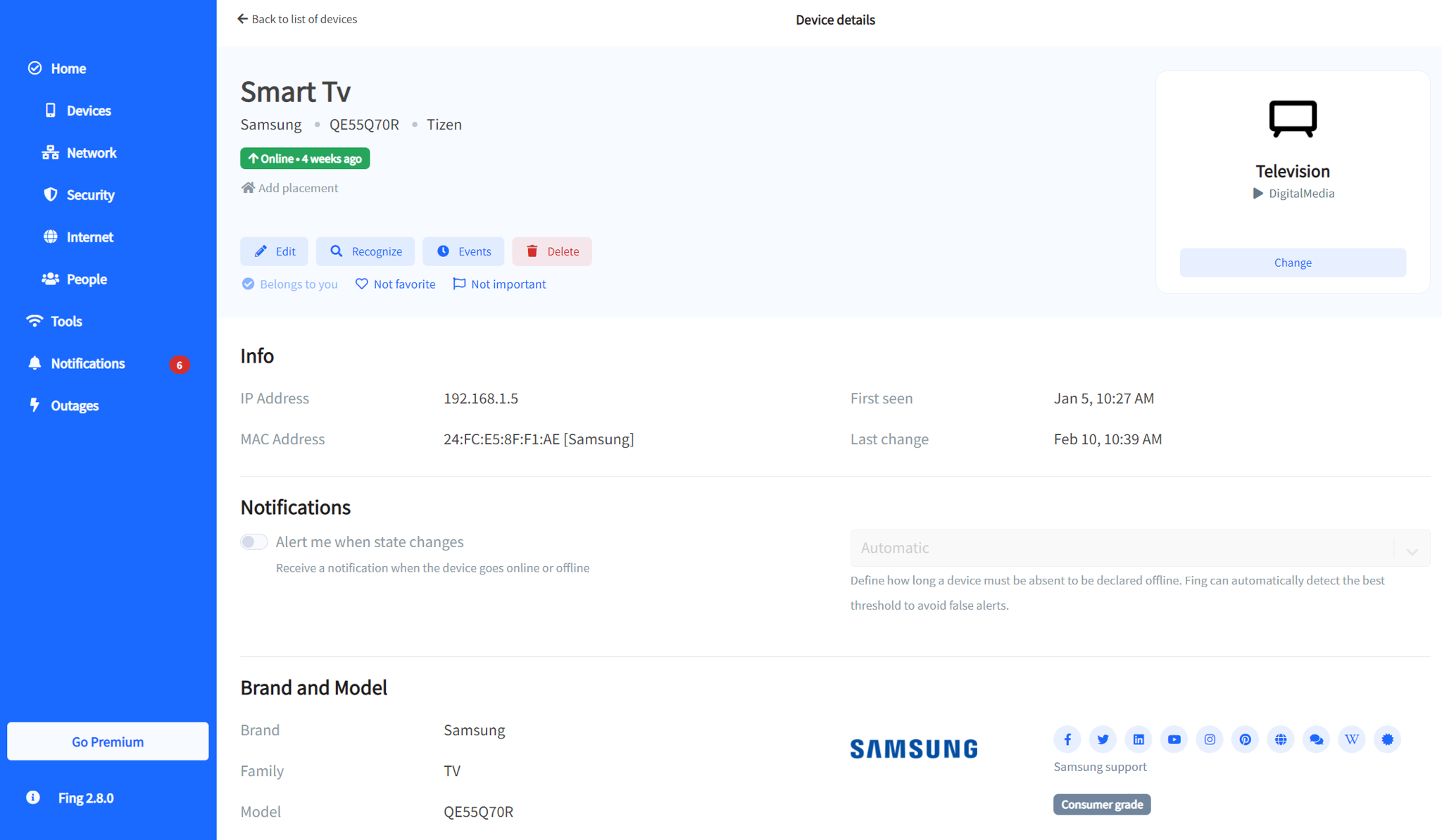This screenshot has width=1442, height=840.
Task: Click the Online 4 weeks ago status badge
Action: point(305,158)
